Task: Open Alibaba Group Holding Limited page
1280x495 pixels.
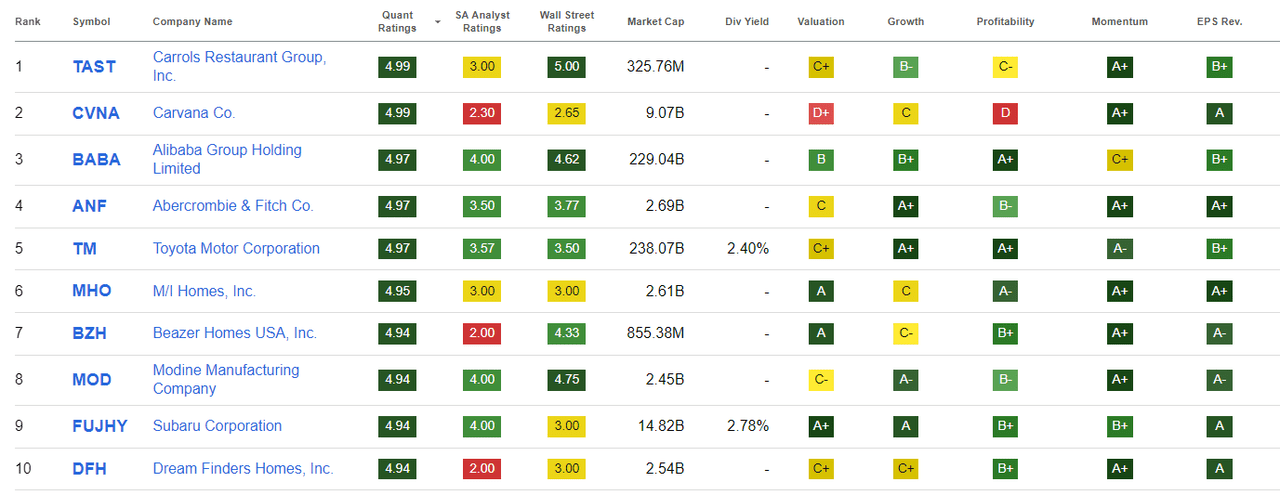Action: [227, 159]
